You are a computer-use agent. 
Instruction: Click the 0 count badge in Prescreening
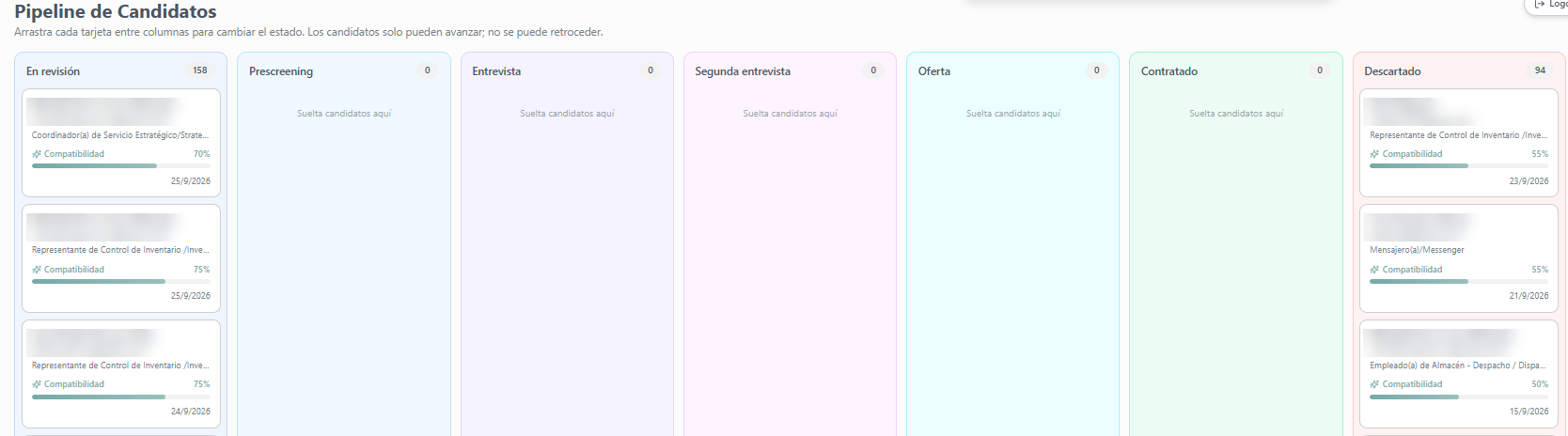(x=427, y=70)
